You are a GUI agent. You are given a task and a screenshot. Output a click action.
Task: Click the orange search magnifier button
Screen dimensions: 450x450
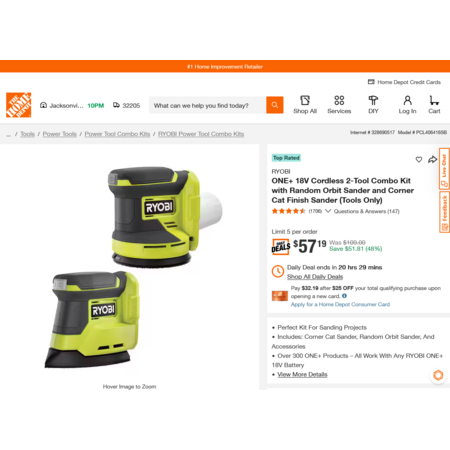(275, 105)
